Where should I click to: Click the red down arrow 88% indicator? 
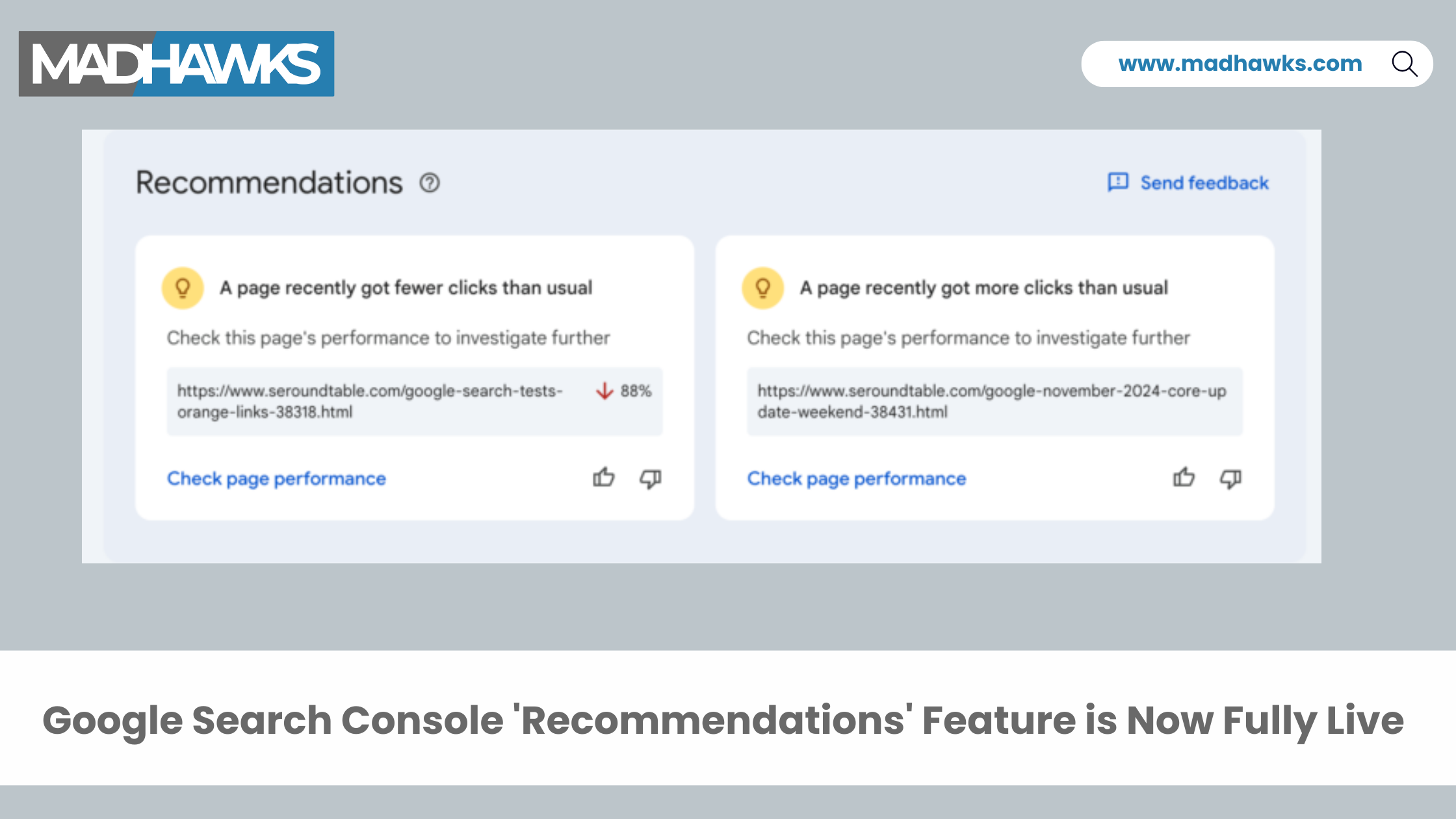pos(623,391)
